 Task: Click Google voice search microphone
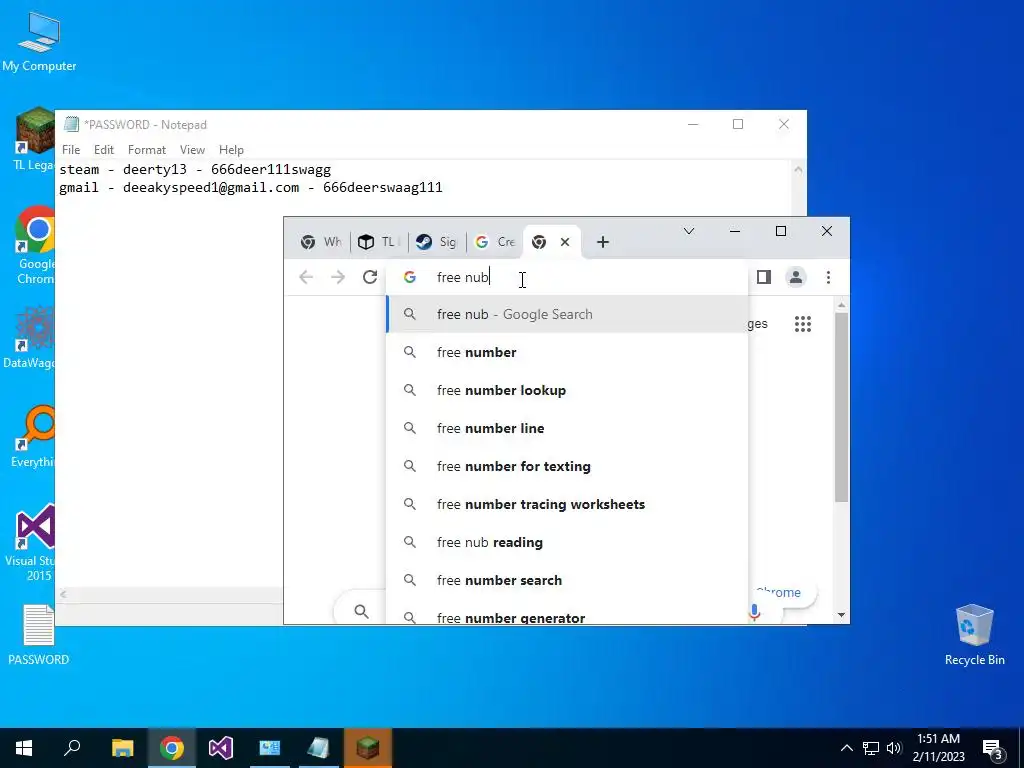(x=754, y=612)
